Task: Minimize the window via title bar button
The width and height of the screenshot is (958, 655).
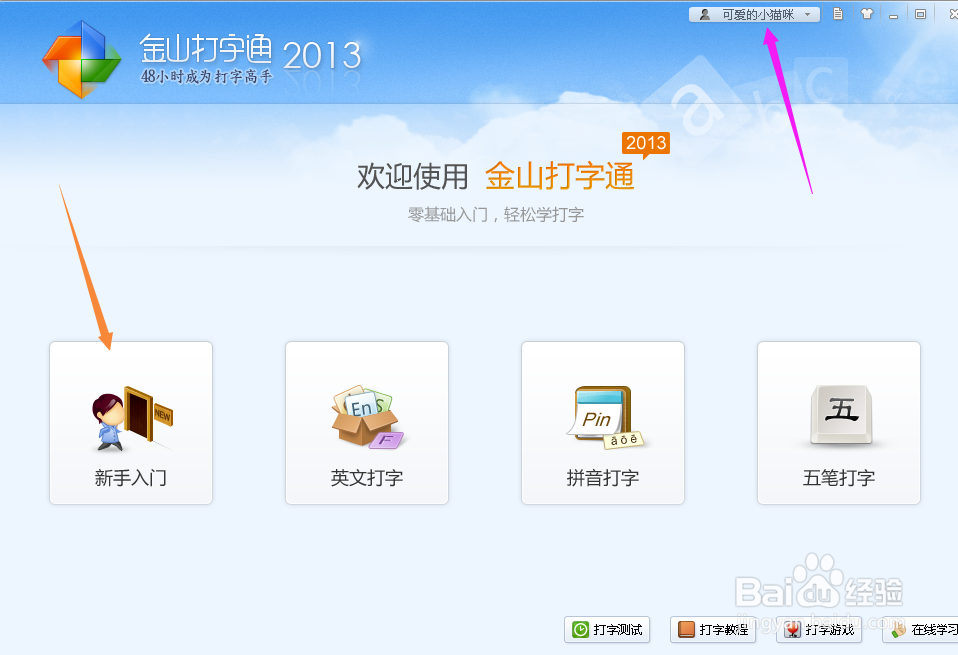Action: pos(893,15)
